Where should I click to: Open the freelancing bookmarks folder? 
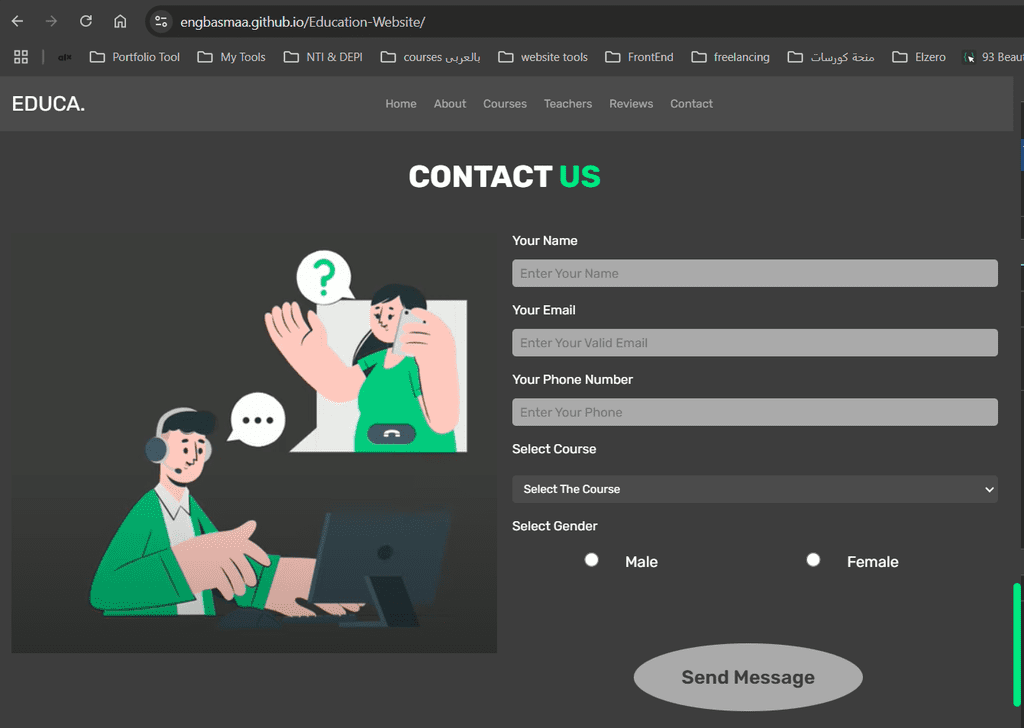(730, 57)
